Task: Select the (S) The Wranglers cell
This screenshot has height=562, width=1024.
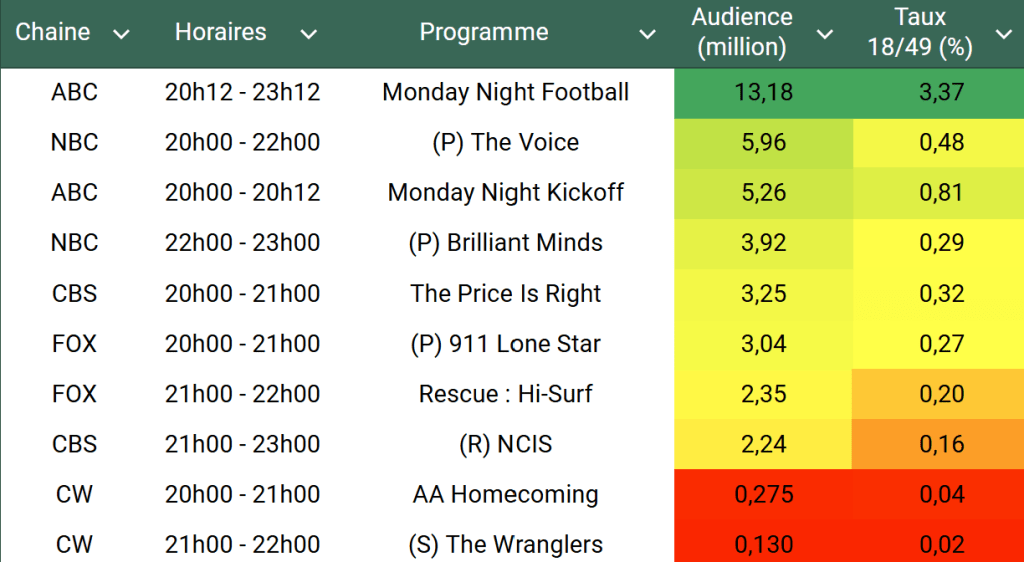Action: (506, 544)
